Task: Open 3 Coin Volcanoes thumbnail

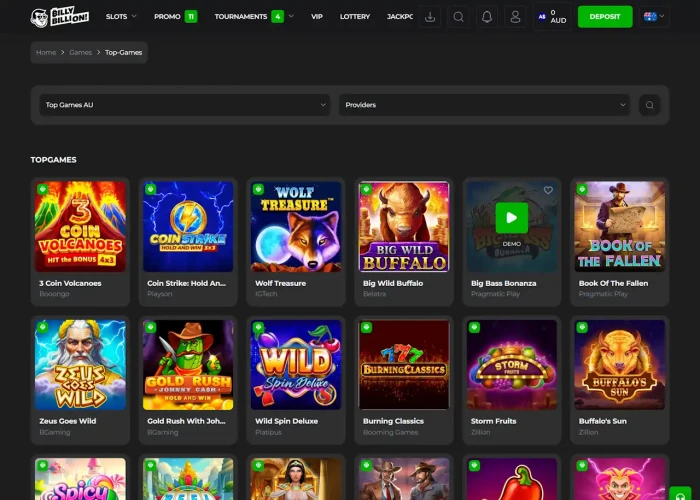Action: pos(80,226)
